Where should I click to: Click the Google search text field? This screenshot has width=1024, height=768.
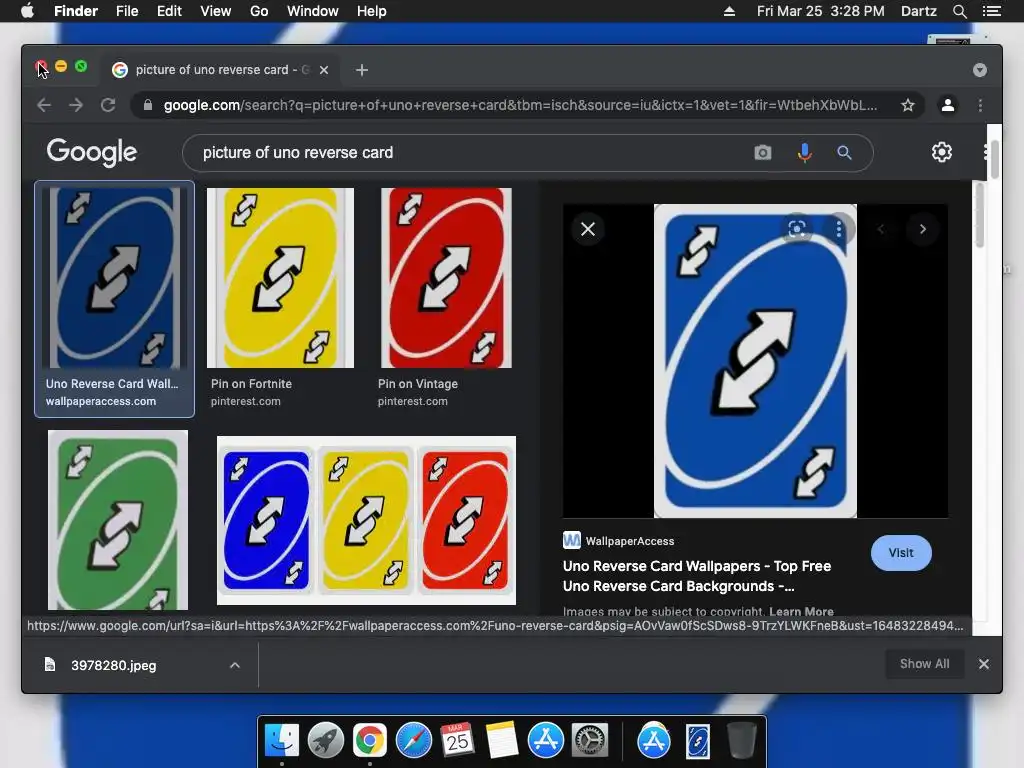point(470,153)
